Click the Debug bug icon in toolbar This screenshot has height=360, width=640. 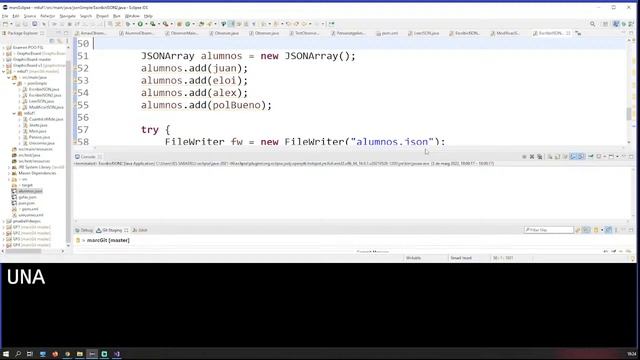point(128,24)
